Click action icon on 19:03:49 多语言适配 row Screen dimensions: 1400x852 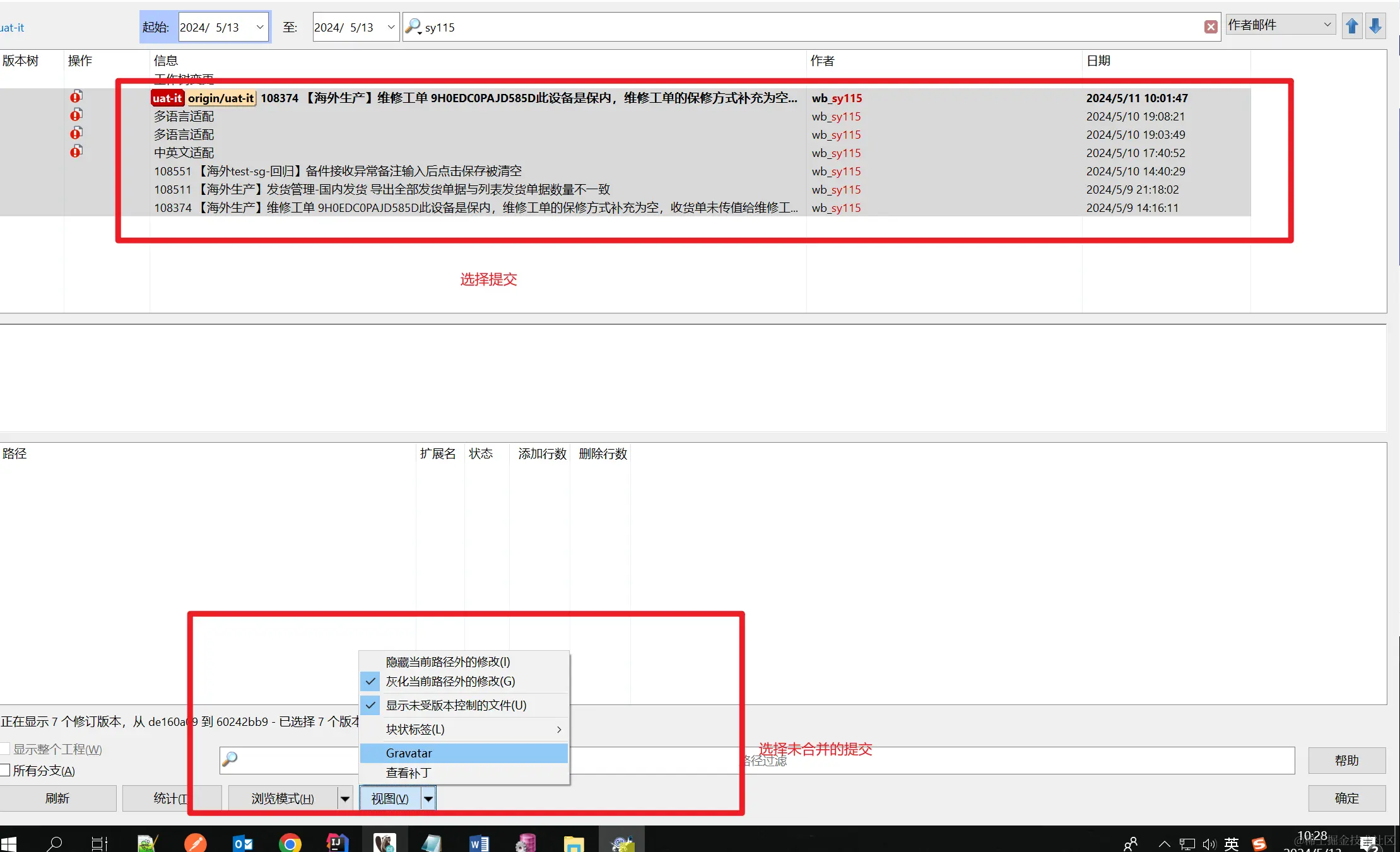tap(76, 132)
